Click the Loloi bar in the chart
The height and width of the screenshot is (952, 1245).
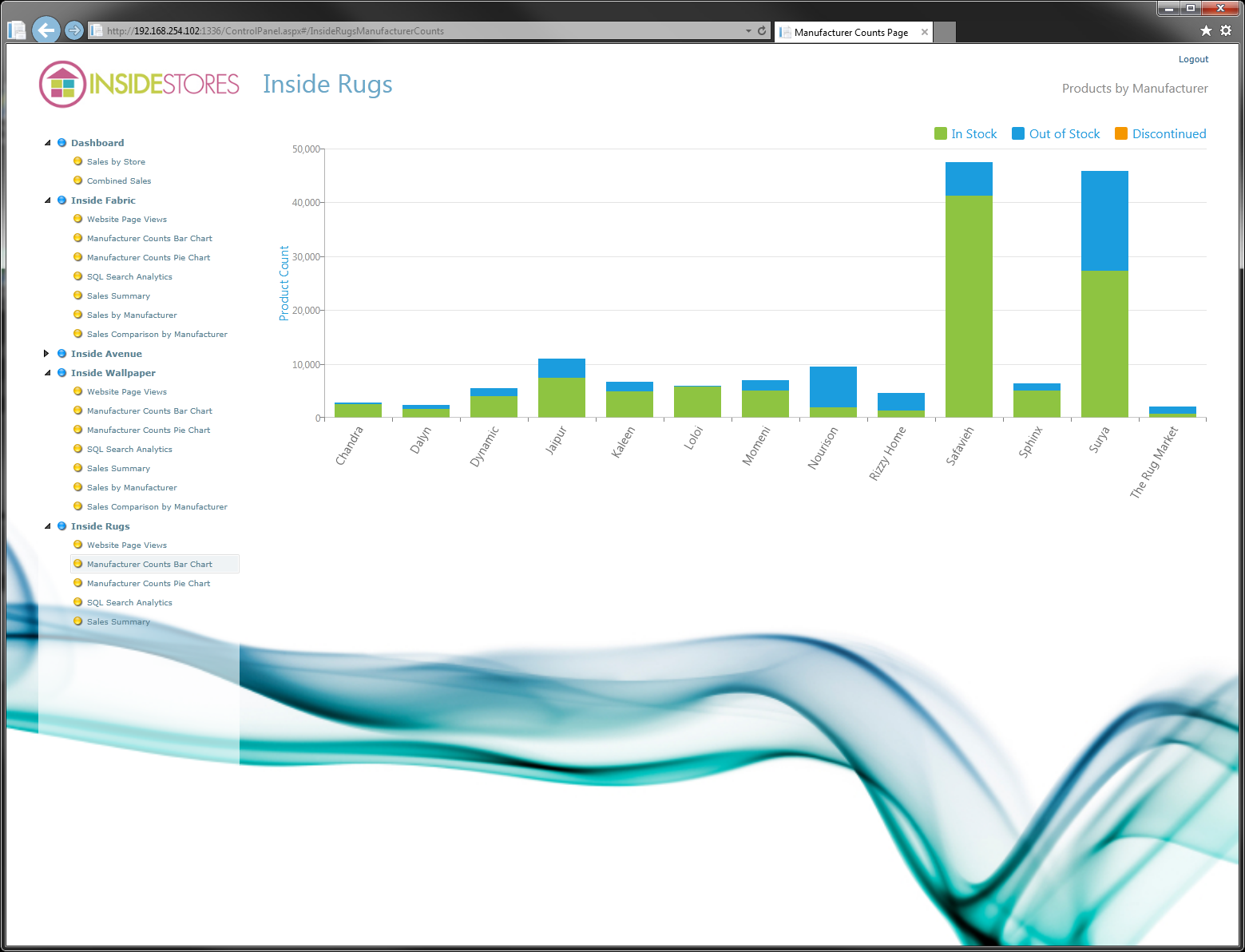697,402
